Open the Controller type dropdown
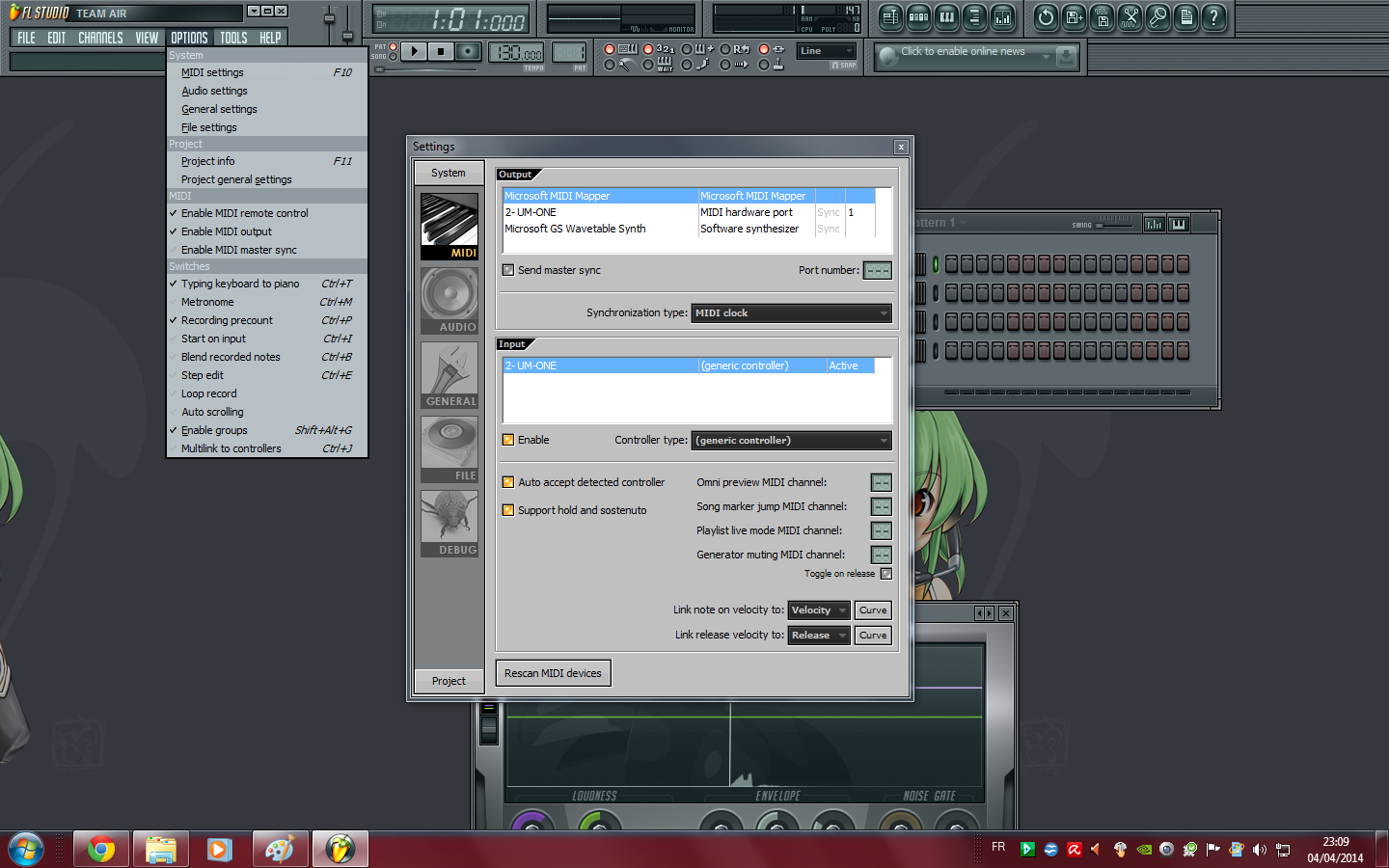This screenshot has width=1389, height=868. [x=791, y=441]
